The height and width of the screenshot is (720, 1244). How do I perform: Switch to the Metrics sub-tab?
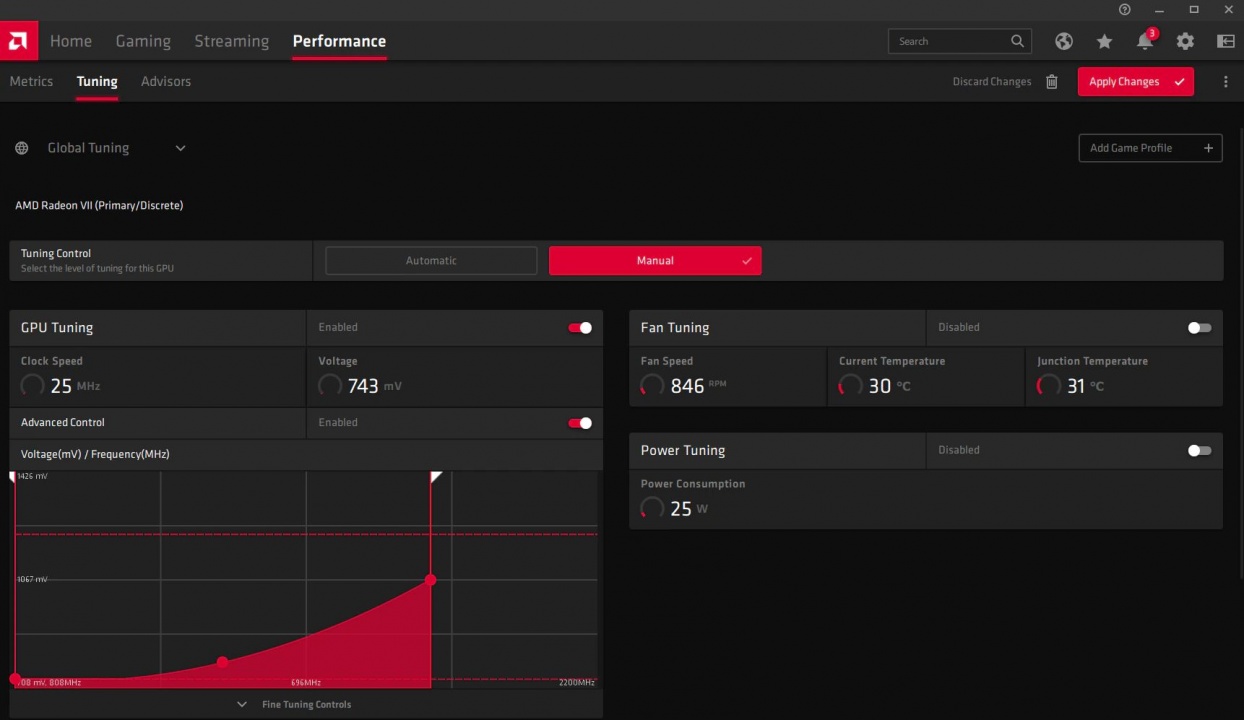[31, 82]
